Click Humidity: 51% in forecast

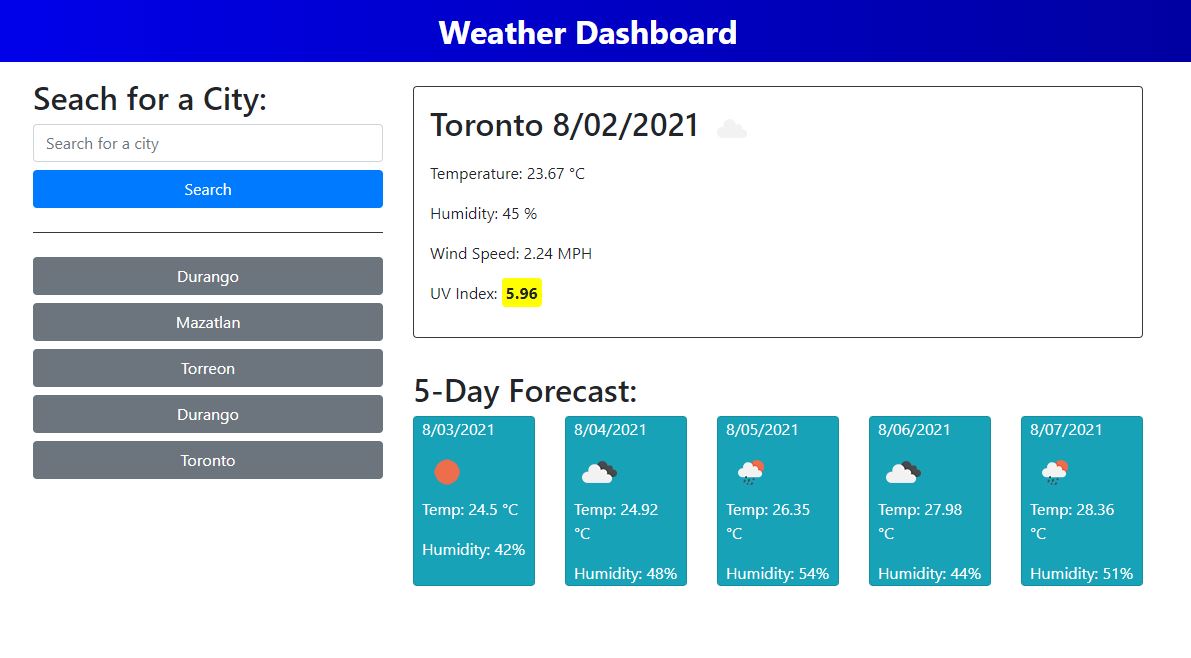[x=1081, y=574]
